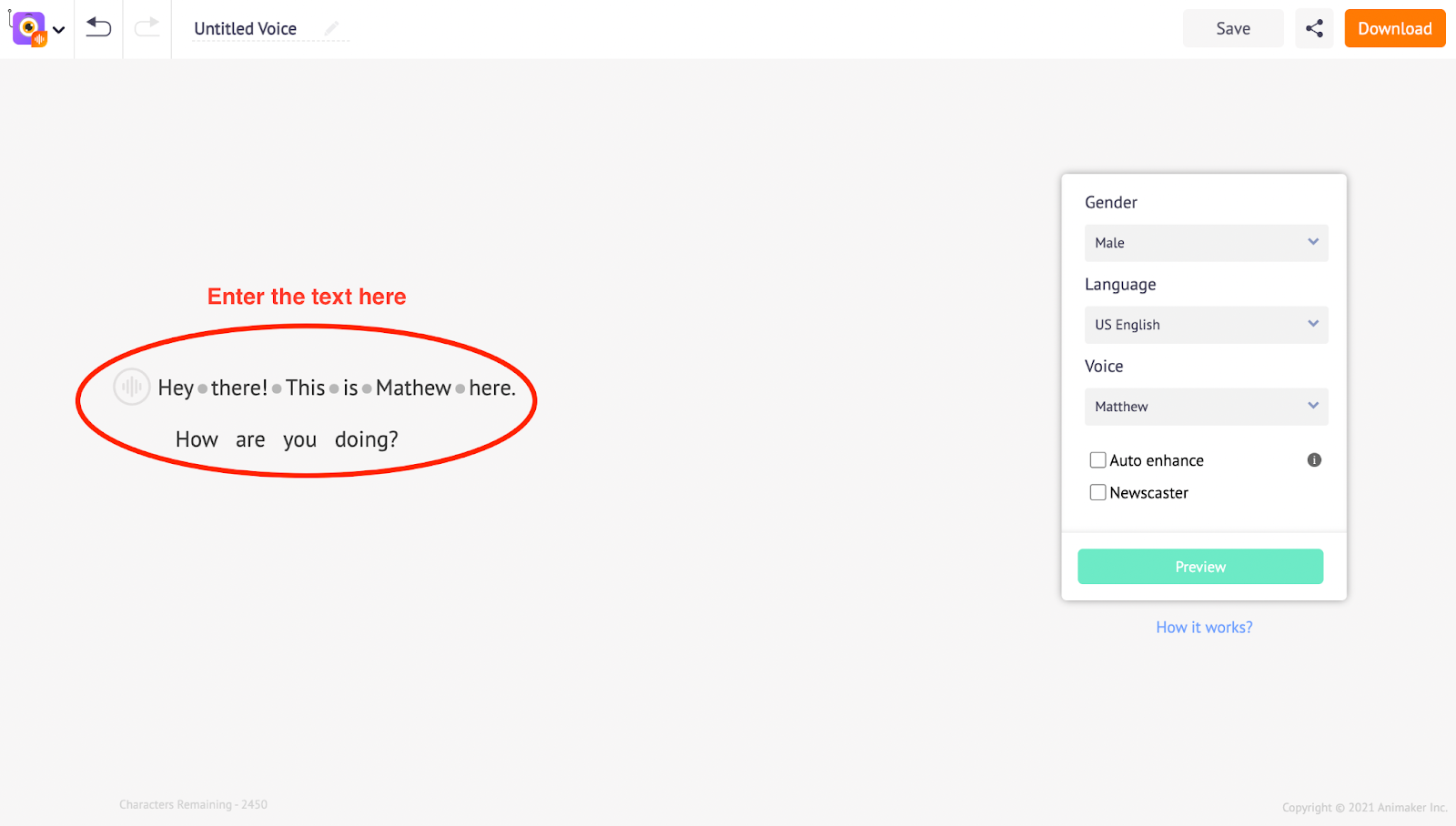Open the share options icon

pyautogui.click(x=1314, y=29)
